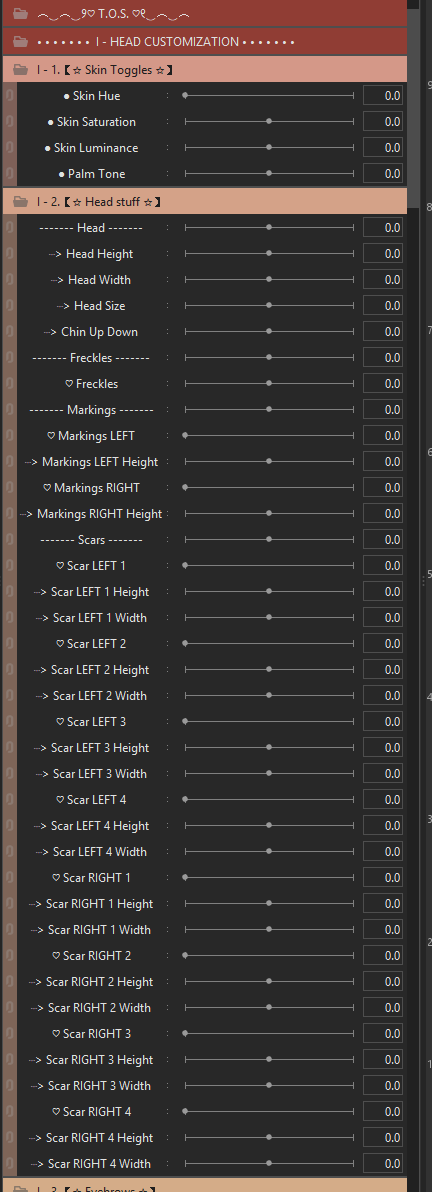Click the Scar RIGHT 1 slider handle
The image size is (432, 1192).
point(185,877)
